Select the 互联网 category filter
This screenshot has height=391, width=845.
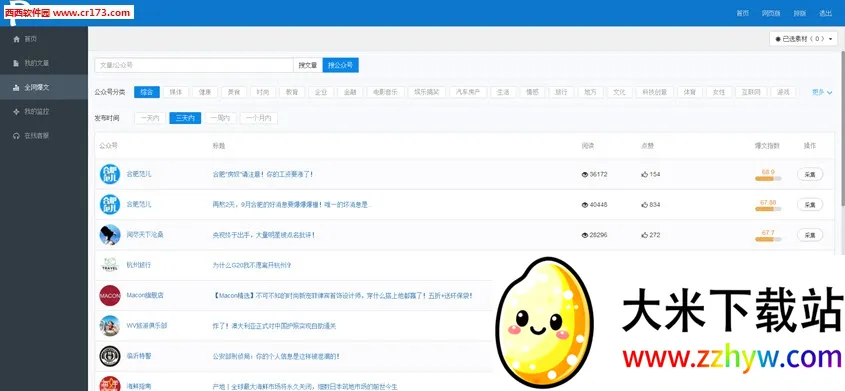pos(751,92)
